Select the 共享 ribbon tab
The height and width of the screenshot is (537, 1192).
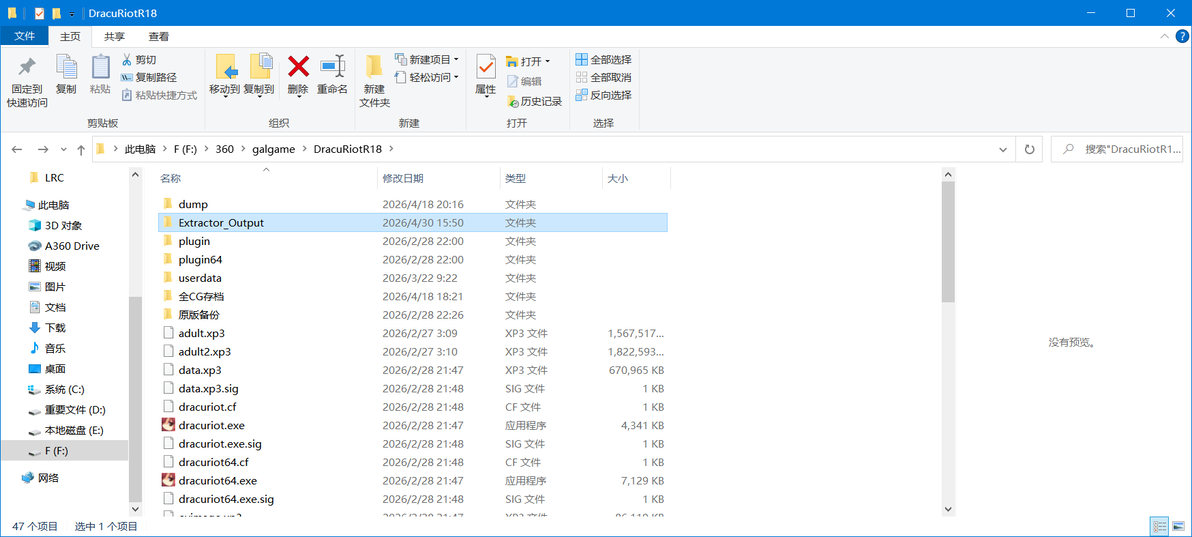point(115,36)
